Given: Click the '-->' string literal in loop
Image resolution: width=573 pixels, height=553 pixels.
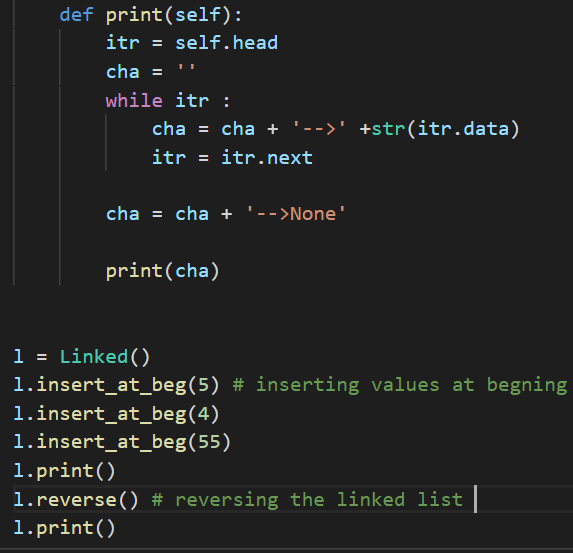Looking at the screenshot, I should tap(319, 129).
